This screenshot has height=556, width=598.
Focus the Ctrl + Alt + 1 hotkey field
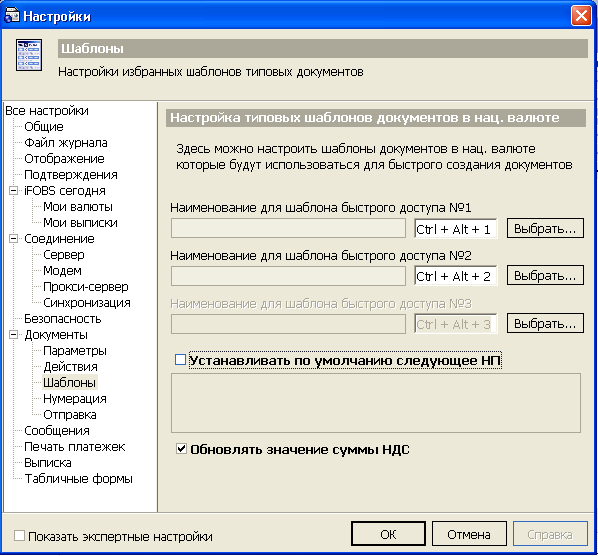click(x=456, y=229)
